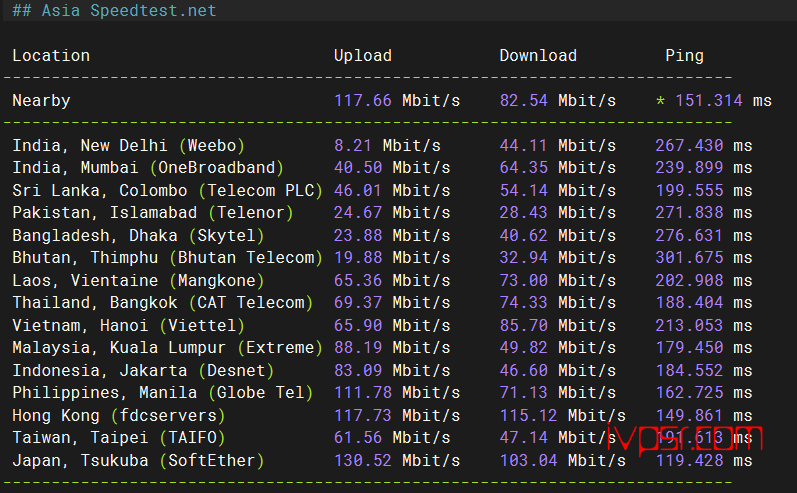Click 'Bhutan, Thimphu (Bhutan Telecom)' text
Screen dimensions: 797x493
(167, 258)
